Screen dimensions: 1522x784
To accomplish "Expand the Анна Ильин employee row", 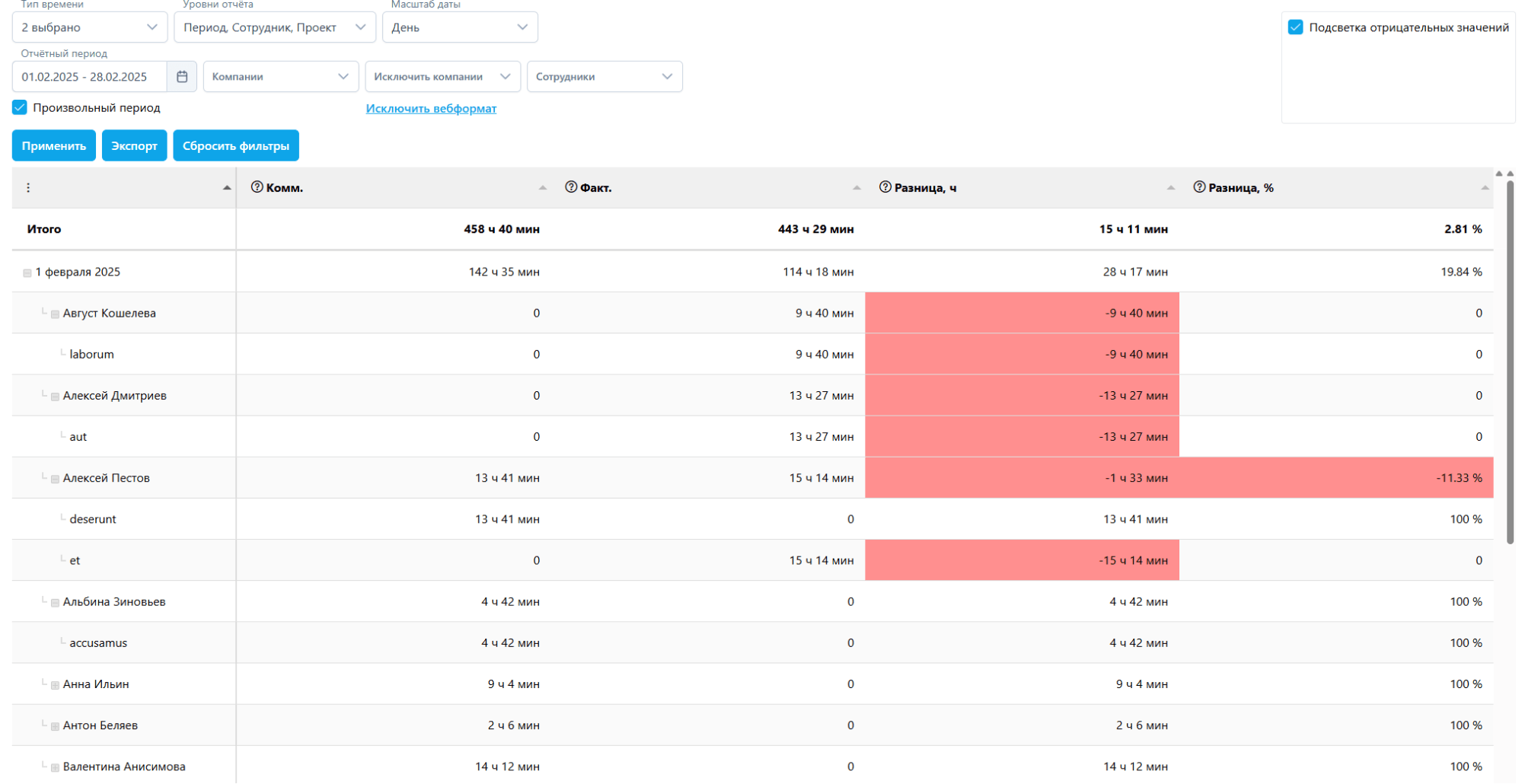I will pyautogui.click(x=55, y=685).
